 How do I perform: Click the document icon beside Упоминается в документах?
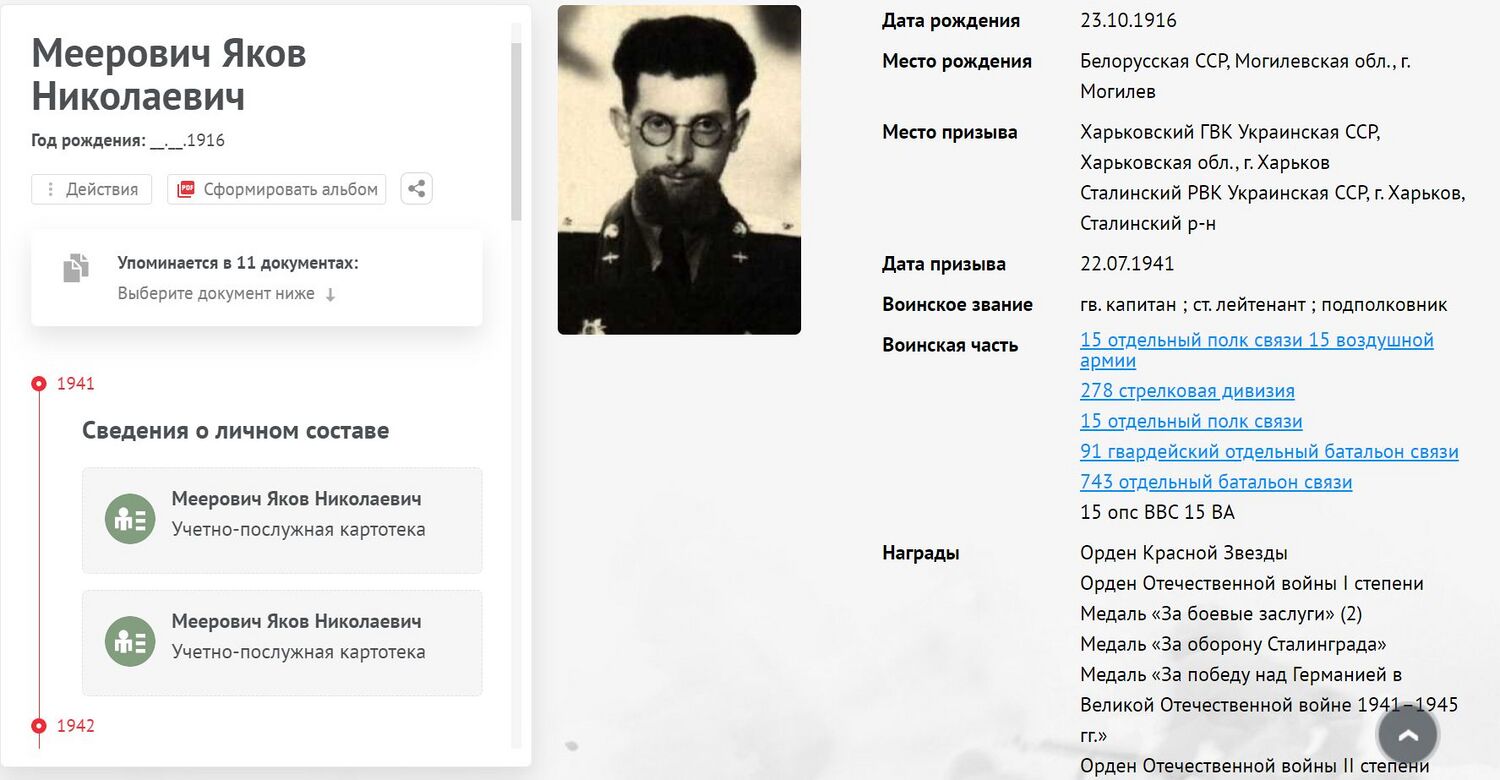(x=76, y=268)
